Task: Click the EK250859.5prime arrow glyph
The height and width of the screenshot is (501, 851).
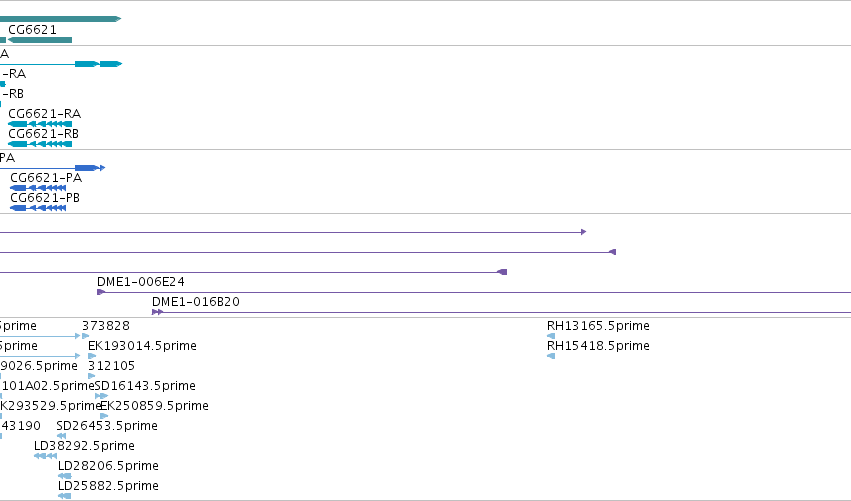Action: 104,417
